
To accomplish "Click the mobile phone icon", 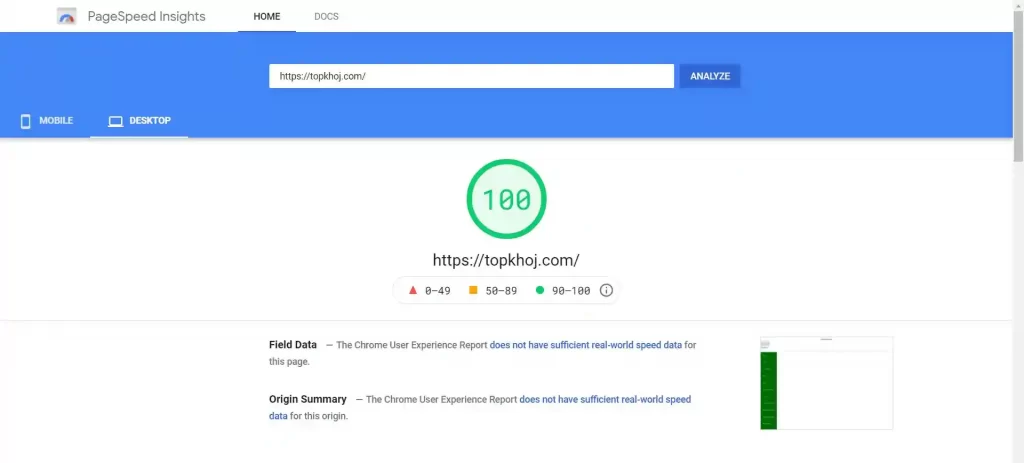I will (25, 121).
